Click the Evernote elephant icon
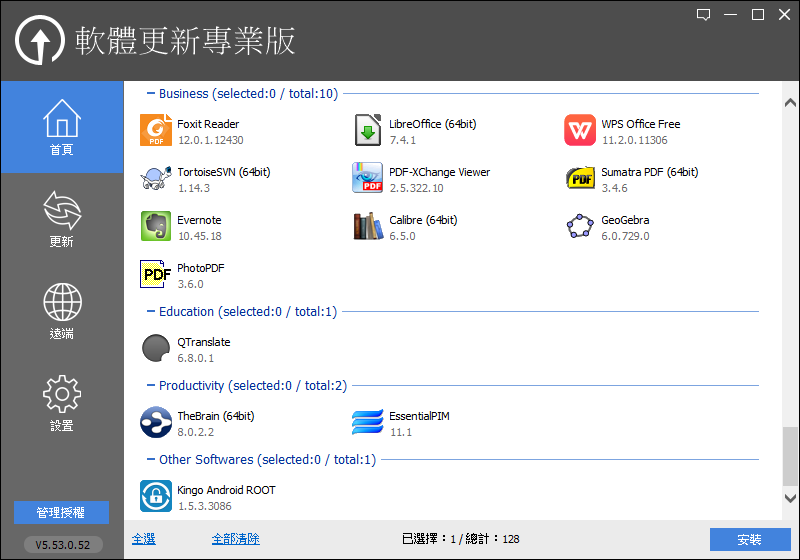The image size is (800, 560). (x=156, y=226)
